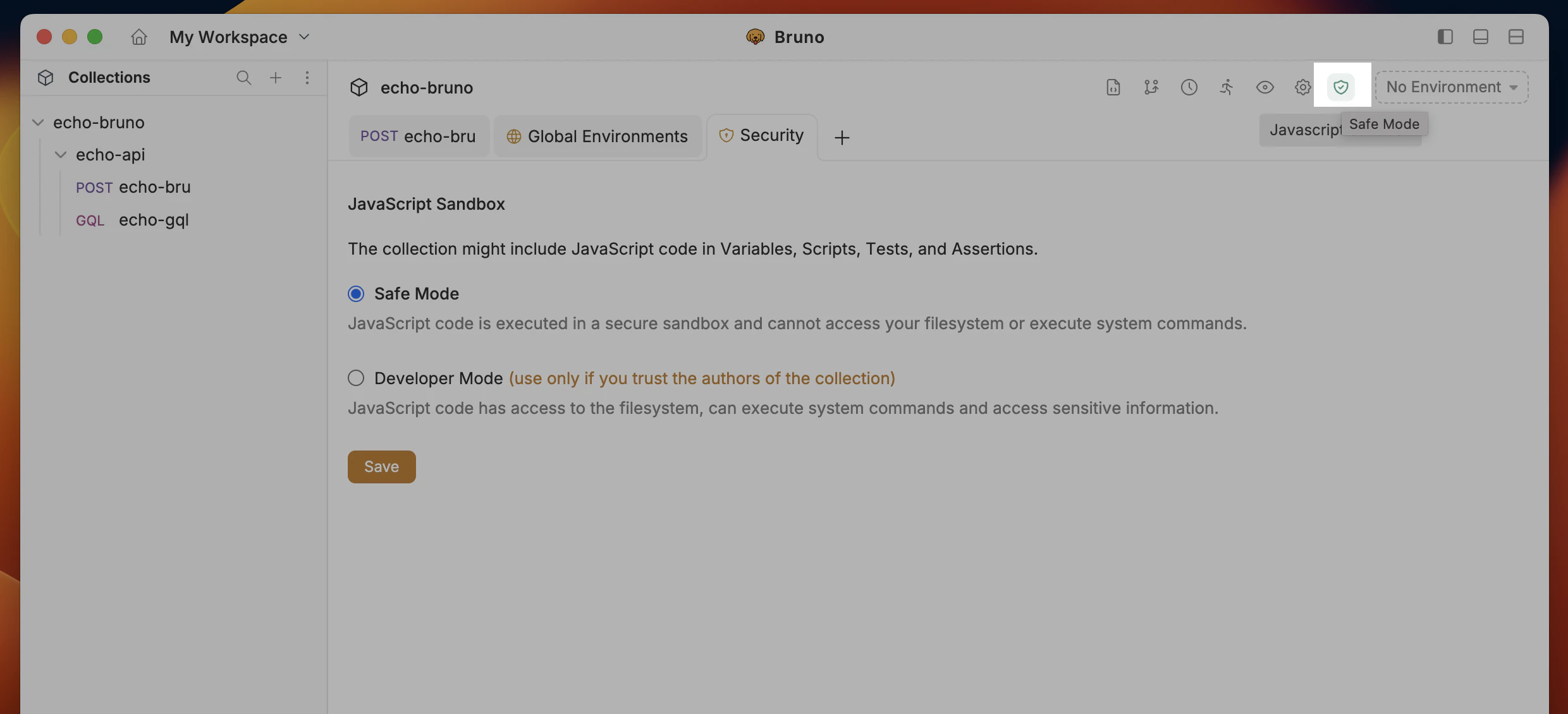1568x714 pixels.
Task: Select the Safe Mode radio button
Action: coord(356,293)
